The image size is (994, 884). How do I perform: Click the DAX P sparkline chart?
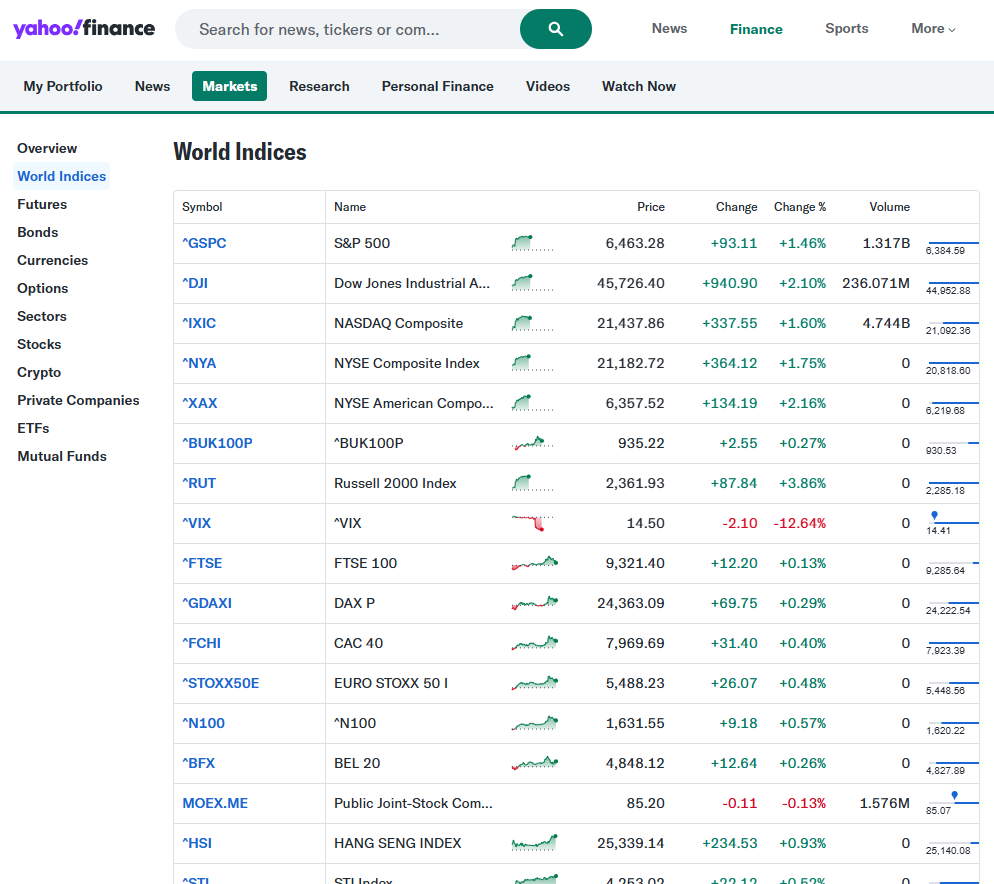click(x=534, y=603)
